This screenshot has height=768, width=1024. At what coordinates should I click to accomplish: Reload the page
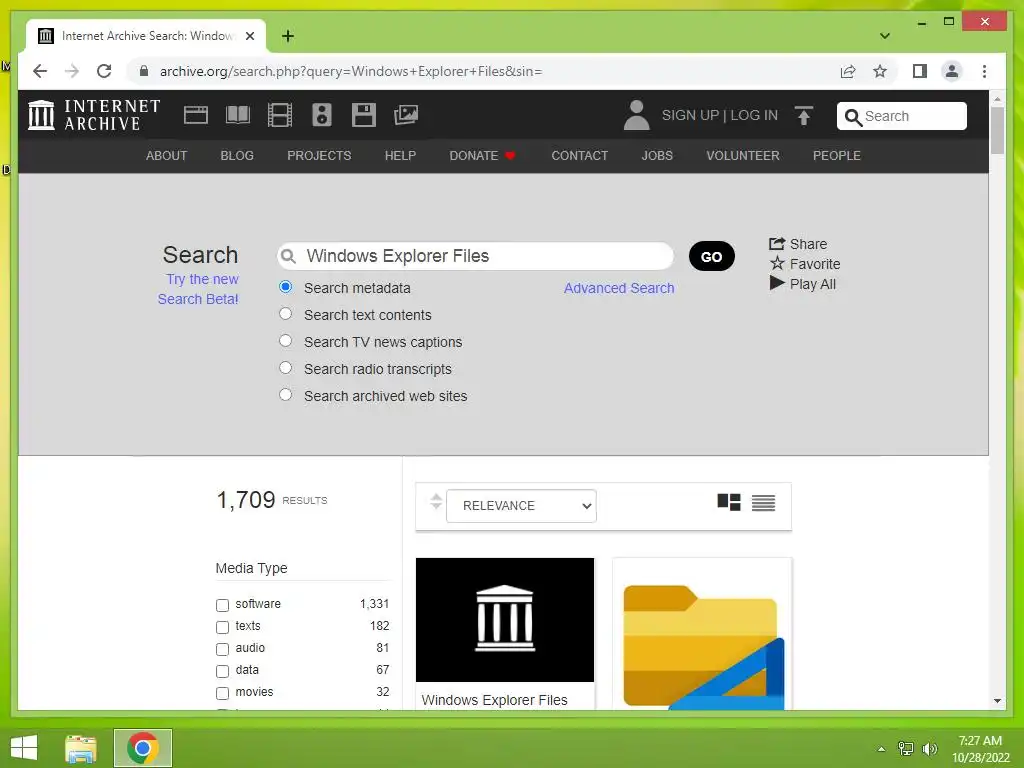click(104, 71)
